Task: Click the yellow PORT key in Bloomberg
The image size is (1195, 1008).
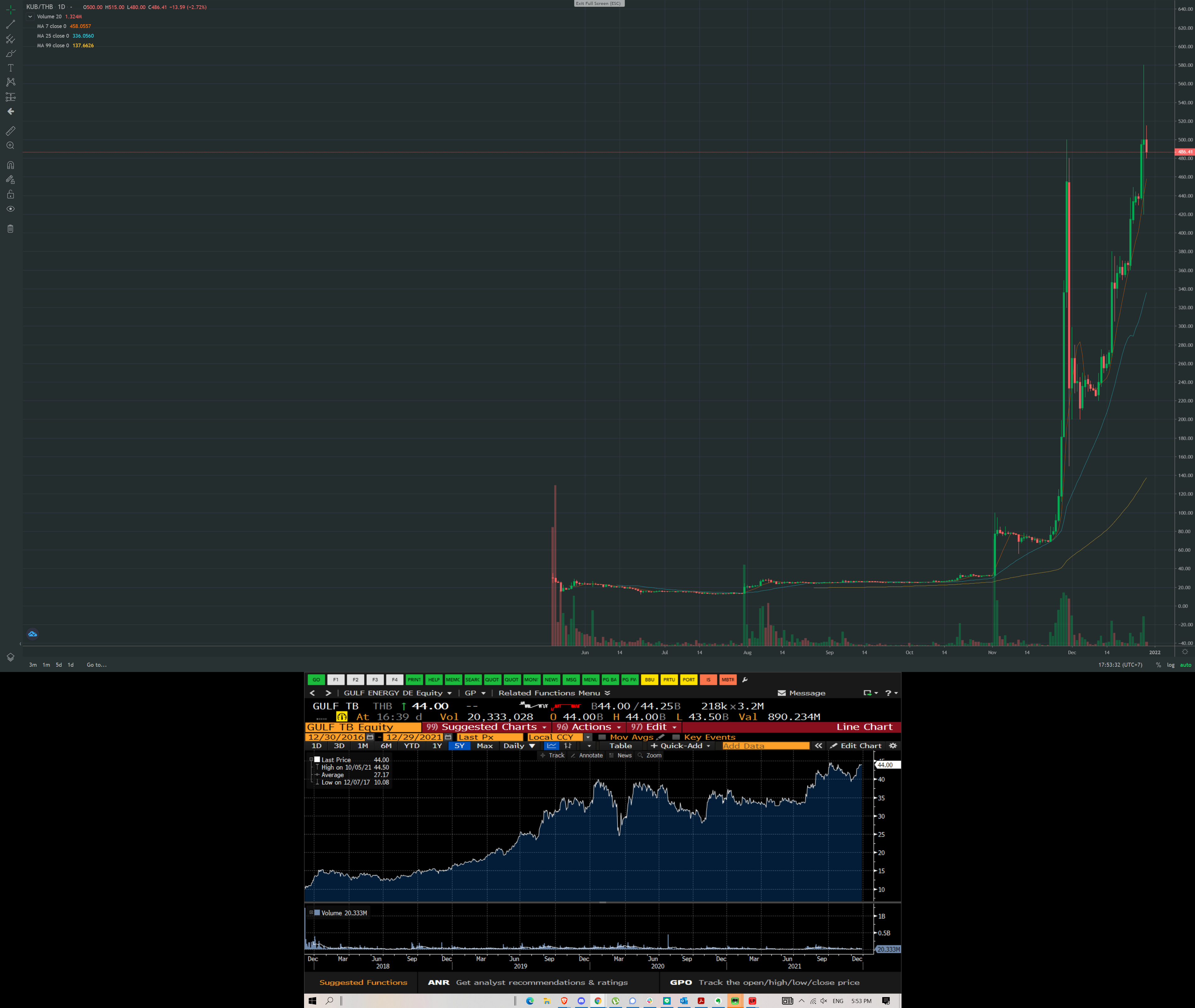Action: coord(689,679)
